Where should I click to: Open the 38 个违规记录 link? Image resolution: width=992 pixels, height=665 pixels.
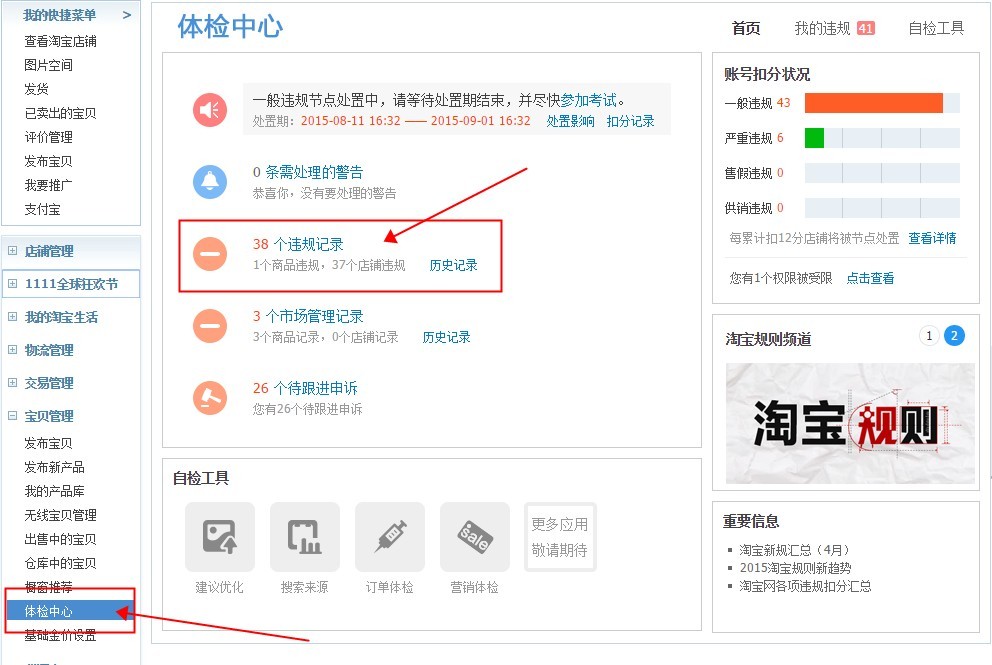click(x=298, y=244)
